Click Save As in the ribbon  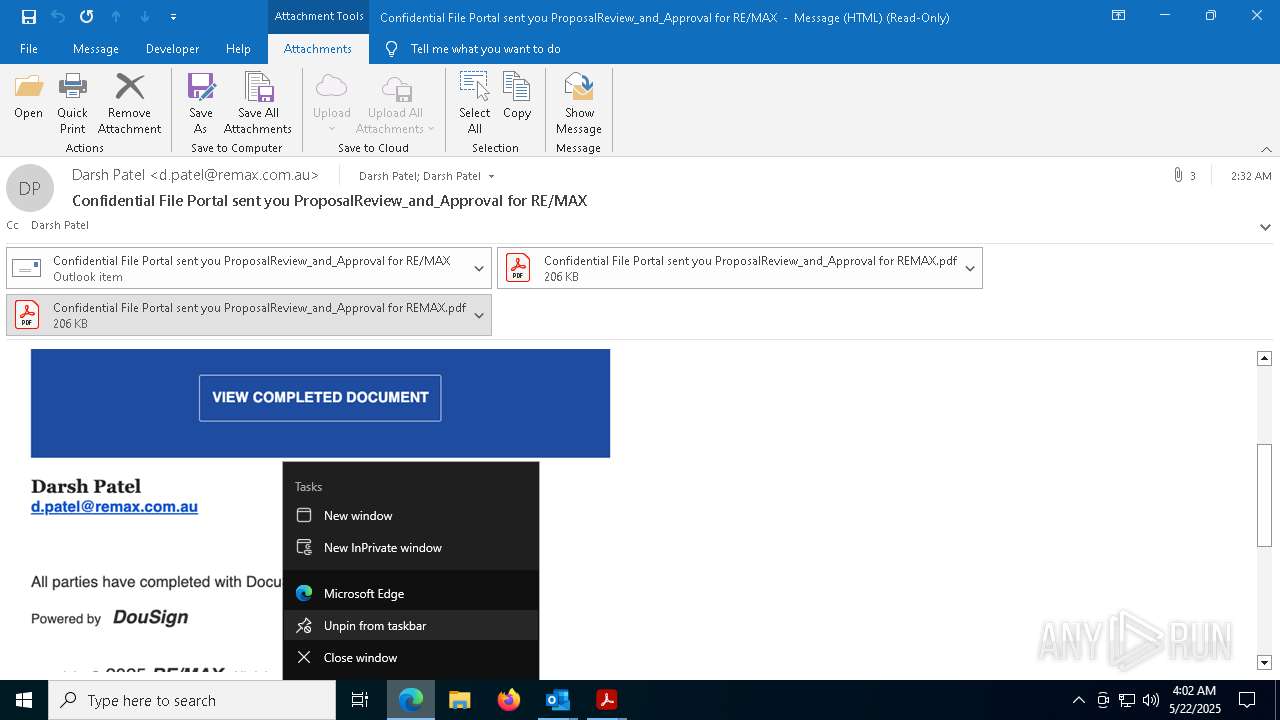click(200, 104)
